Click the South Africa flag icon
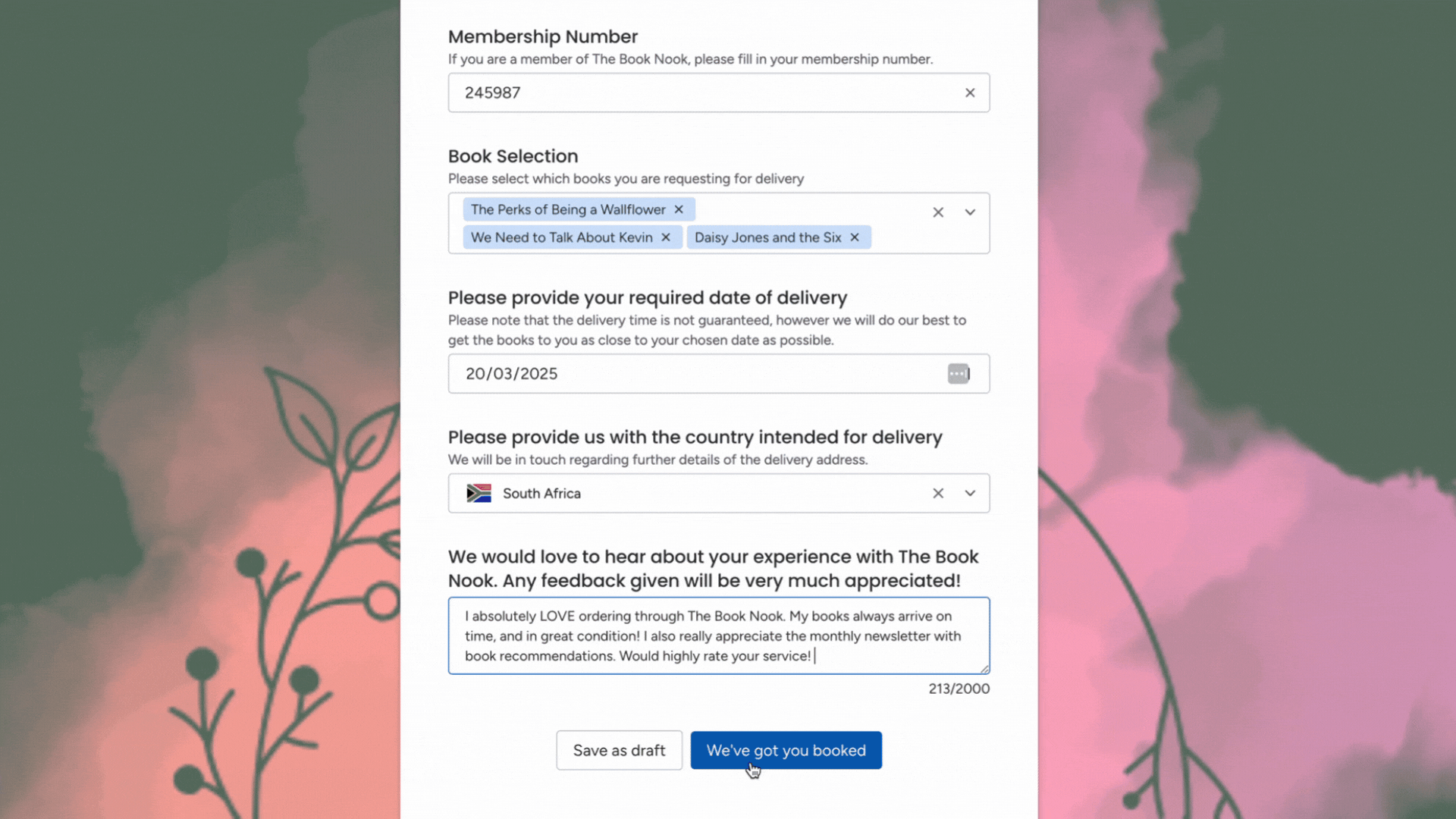The height and width of the screenshot is (819, 1456). (479, 494)
